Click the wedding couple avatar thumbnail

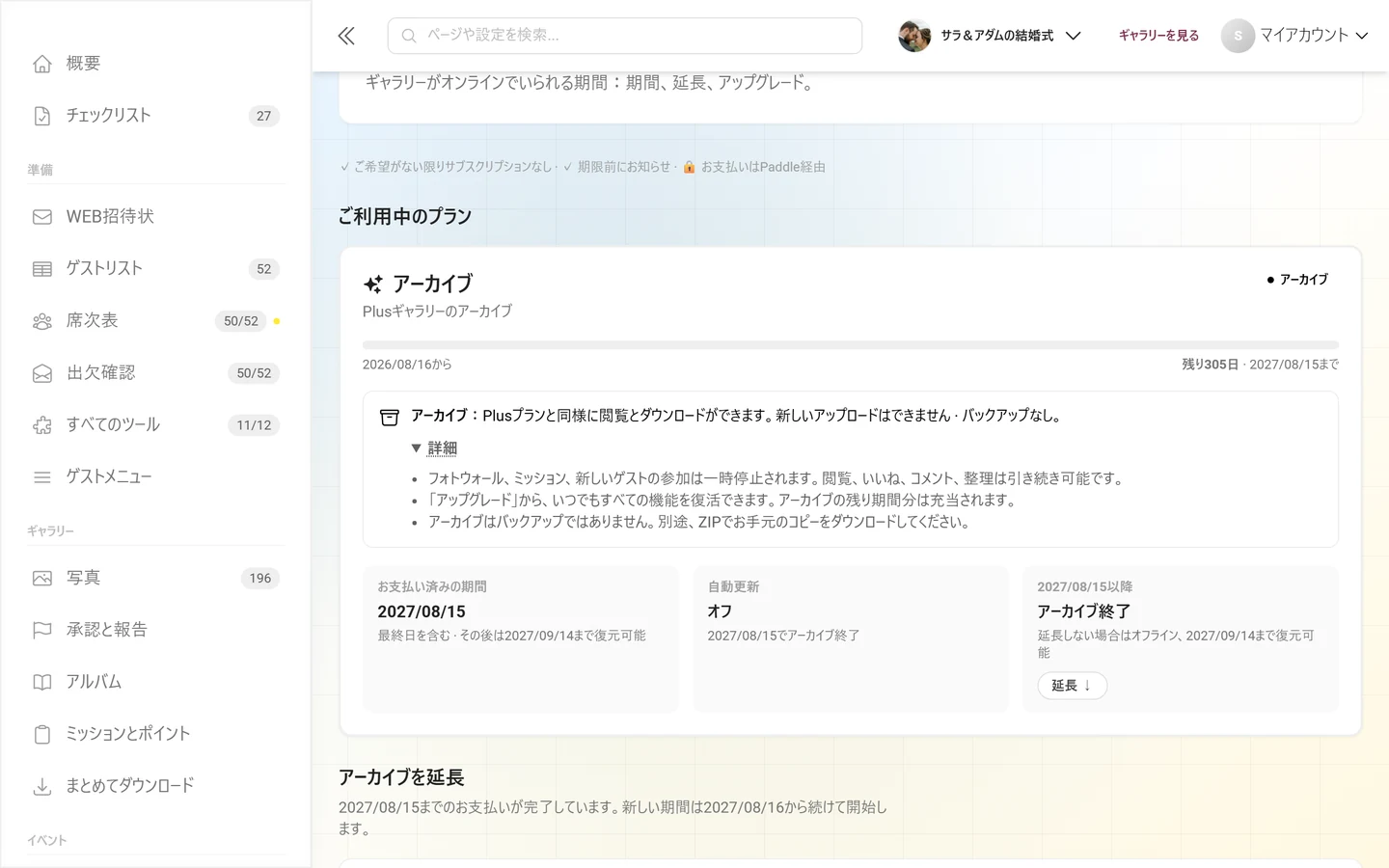click(914, 36)
